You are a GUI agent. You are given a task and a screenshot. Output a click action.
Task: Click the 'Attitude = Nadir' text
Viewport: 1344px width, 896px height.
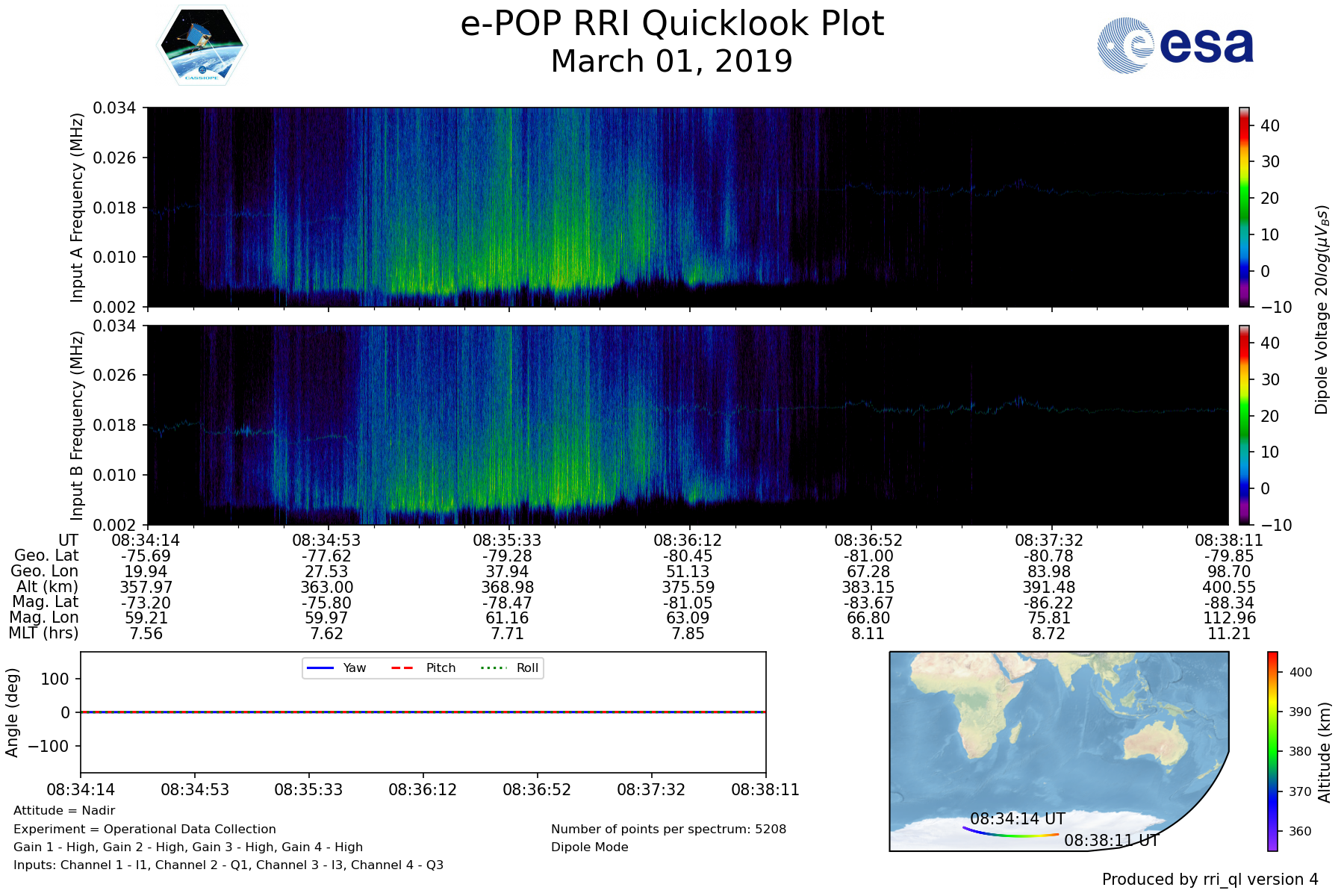point(64,811)
